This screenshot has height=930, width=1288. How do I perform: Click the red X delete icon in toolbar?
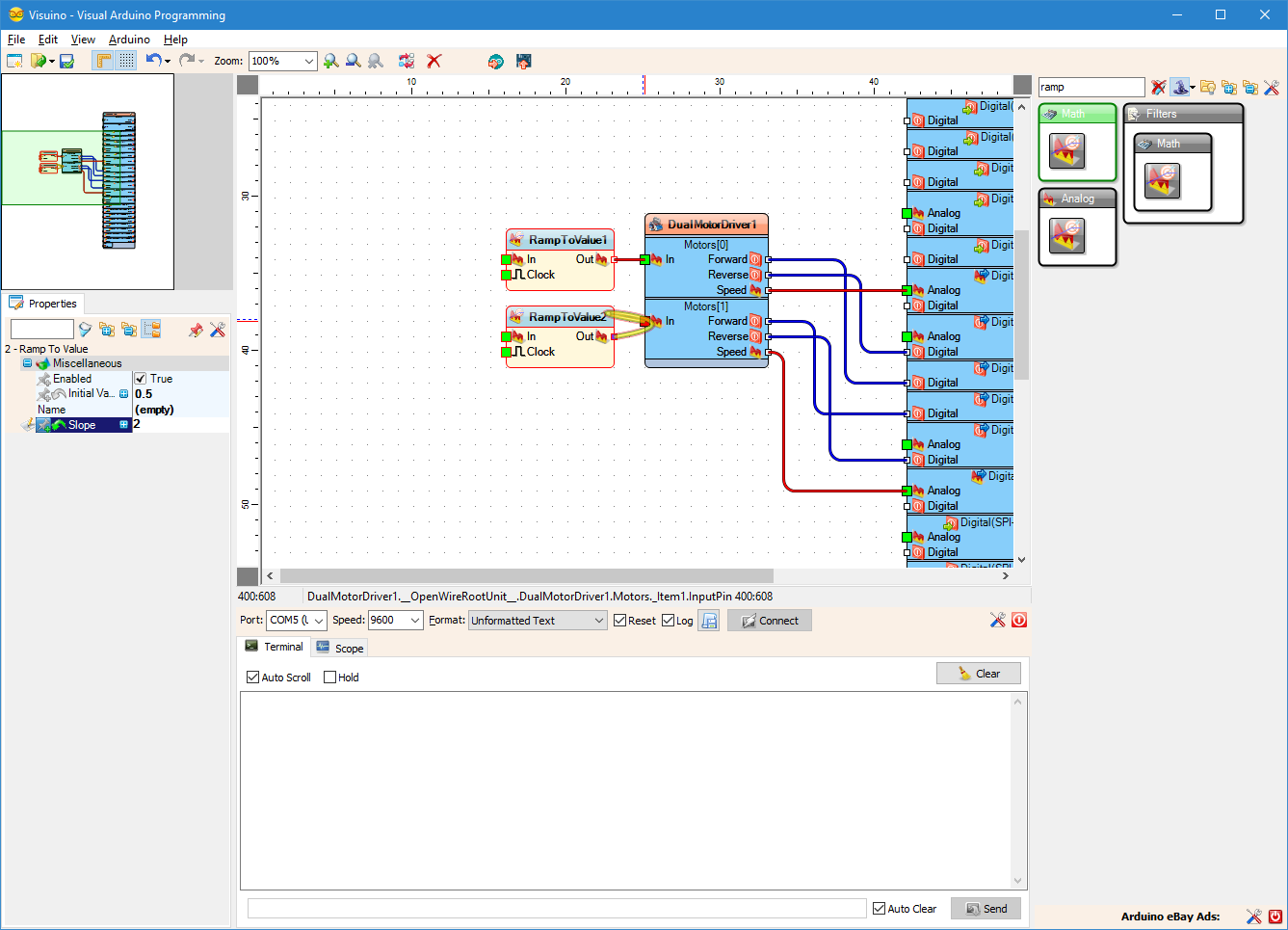pos(434,61)
